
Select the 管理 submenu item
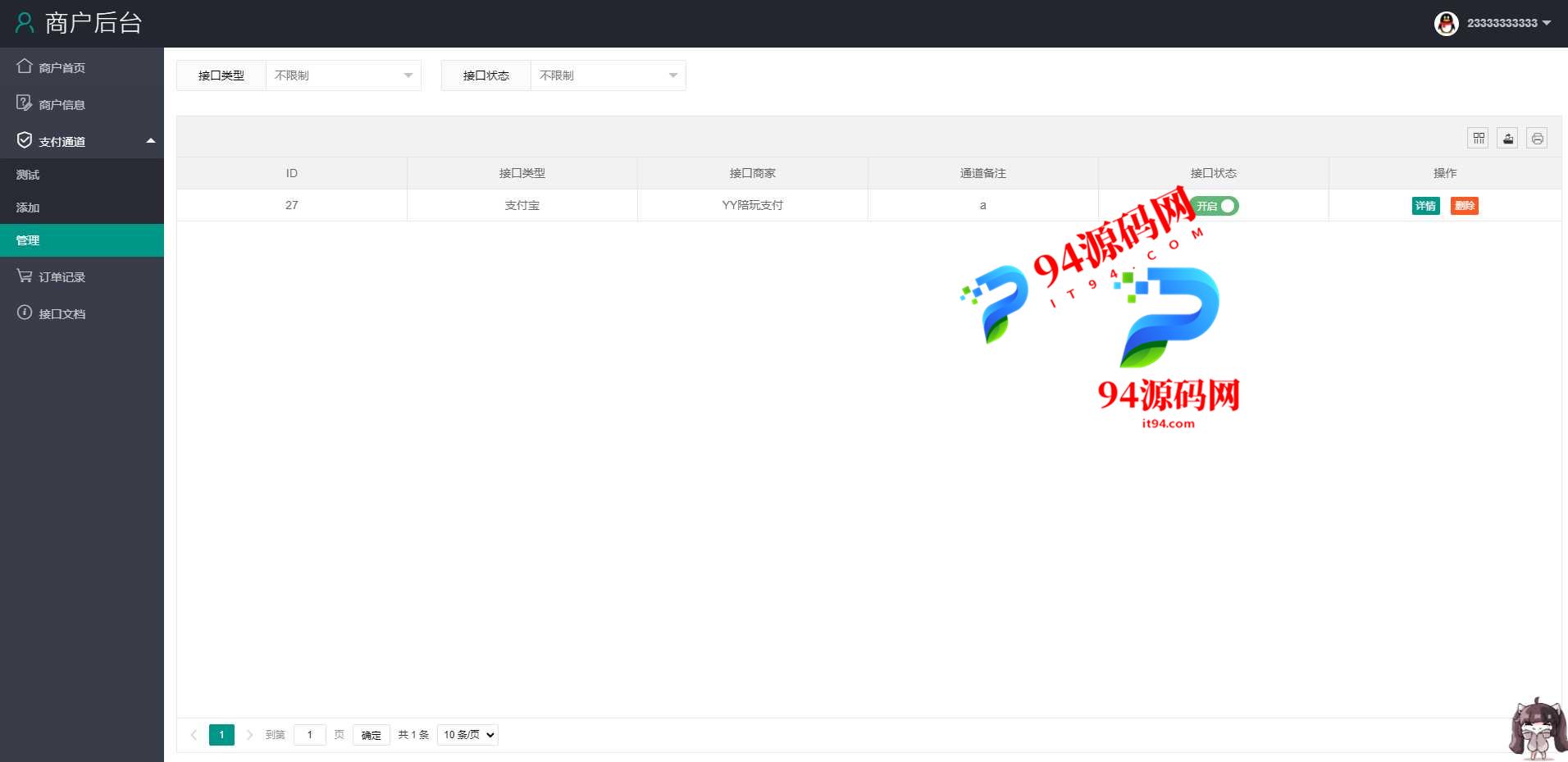(x=82, y=240)
